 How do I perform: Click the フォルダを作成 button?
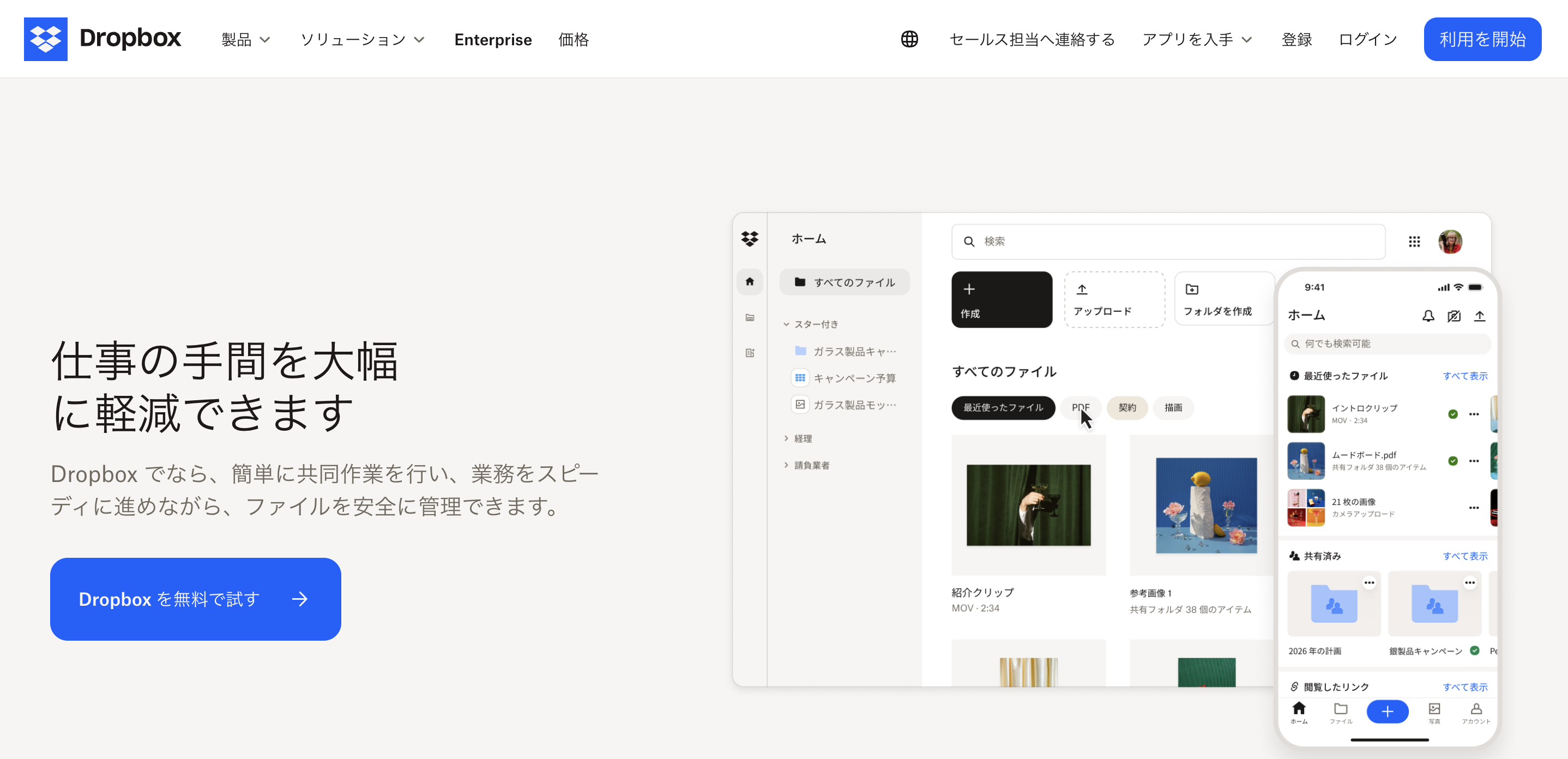point(1224,298)
